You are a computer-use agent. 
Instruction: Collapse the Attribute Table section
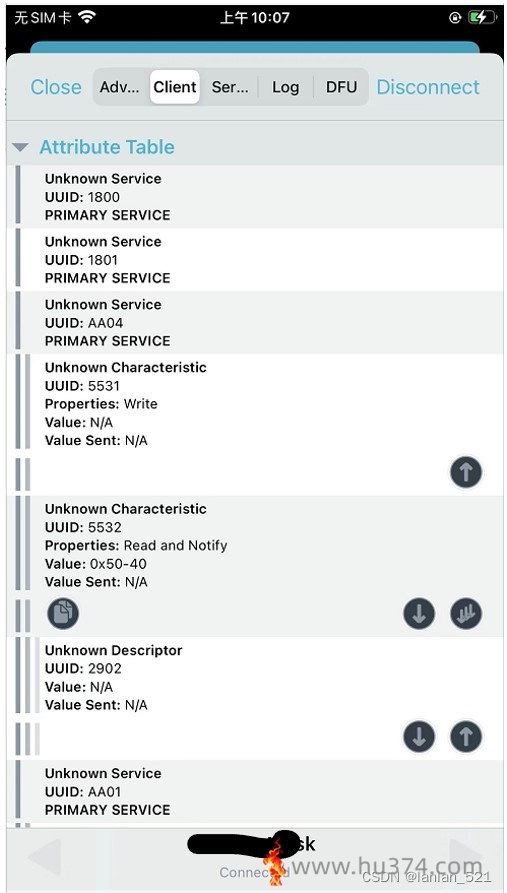point(21,148)
